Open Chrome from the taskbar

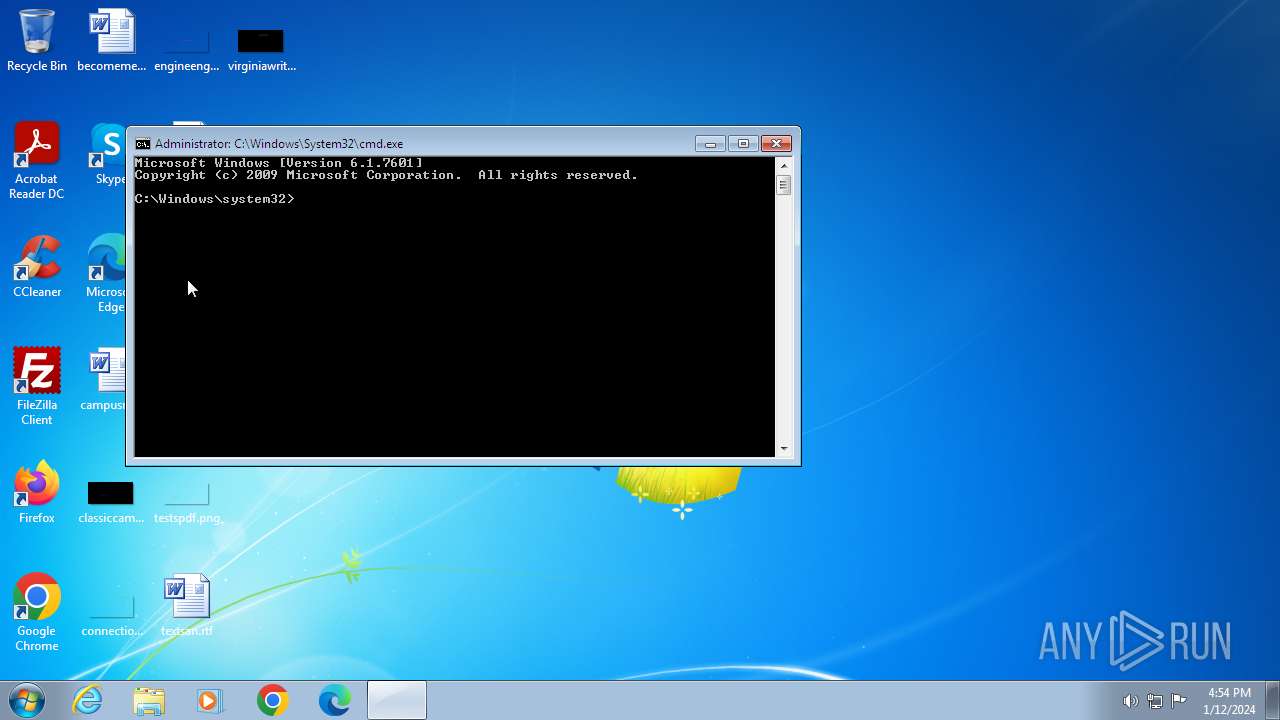coord(272,700)
